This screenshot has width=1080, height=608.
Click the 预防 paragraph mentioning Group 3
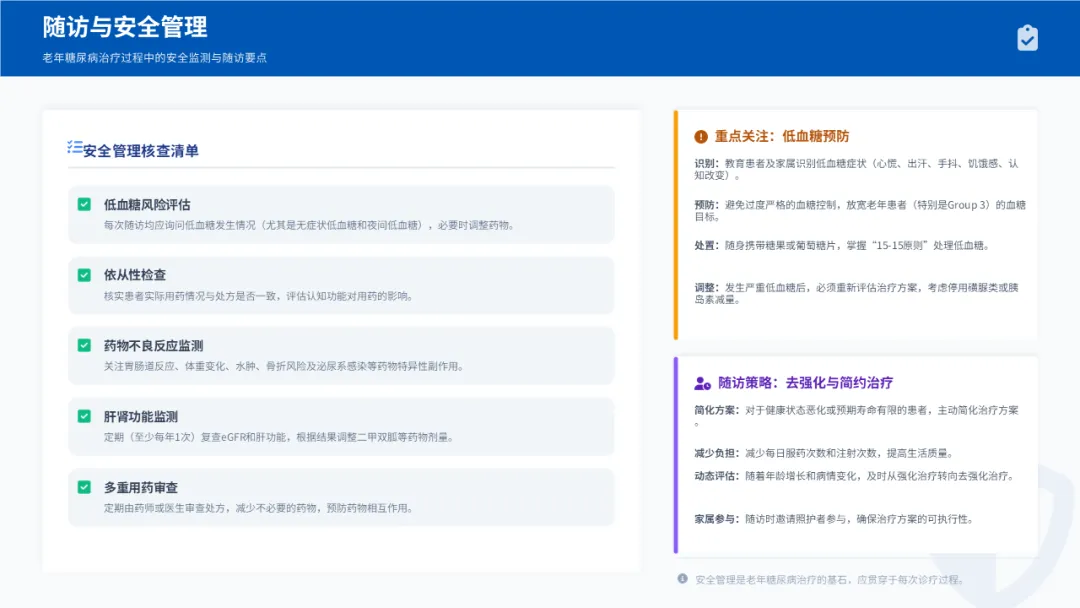click(860, 211)
